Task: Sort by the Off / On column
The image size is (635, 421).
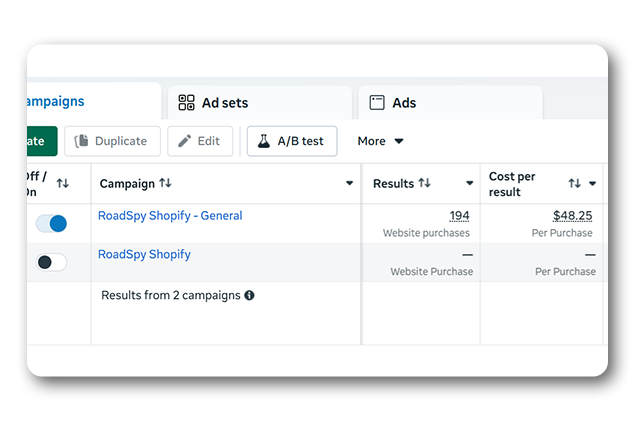Action: [62, 183]
